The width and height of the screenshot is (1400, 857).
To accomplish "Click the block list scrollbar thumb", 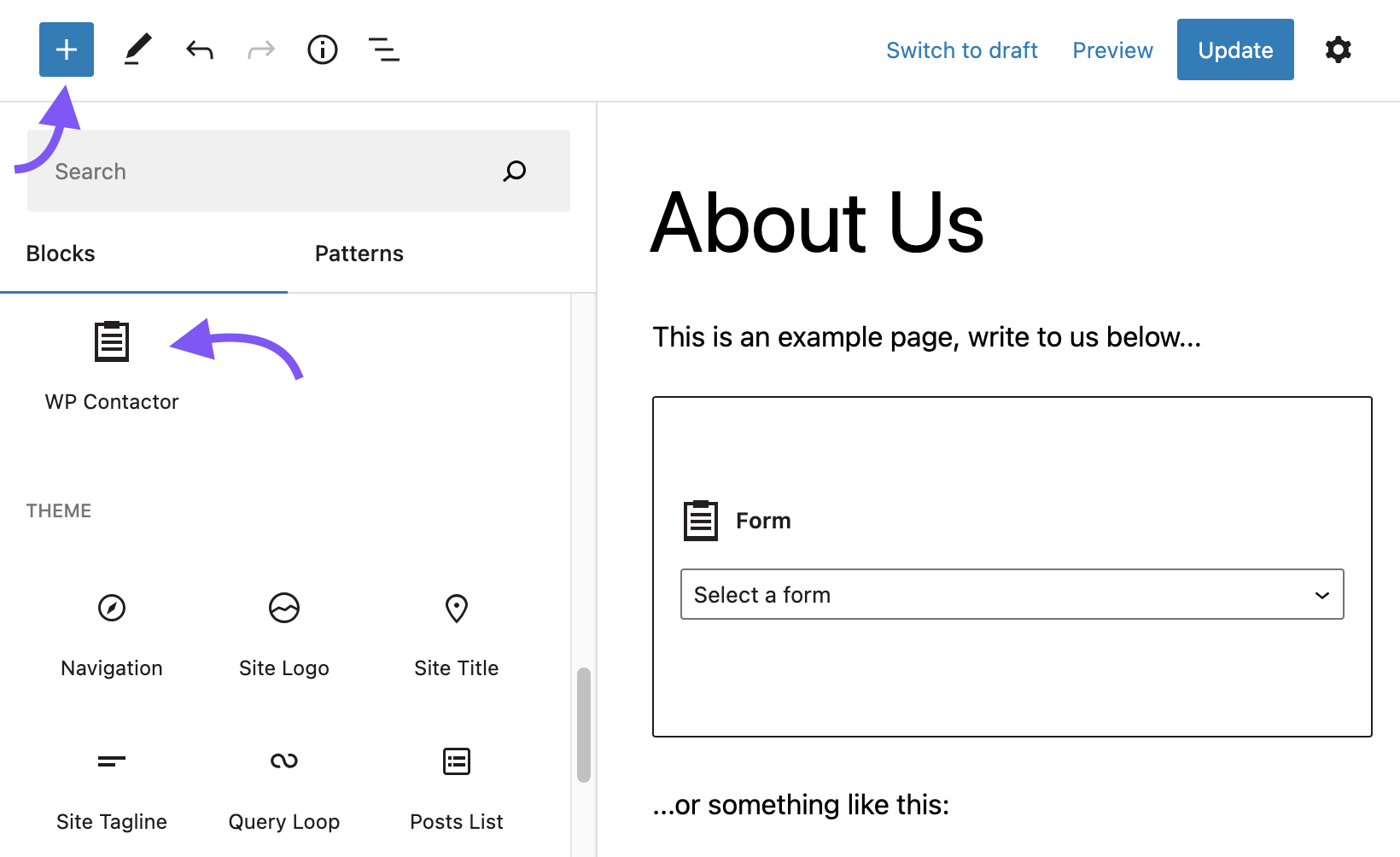I will (584, 725).
